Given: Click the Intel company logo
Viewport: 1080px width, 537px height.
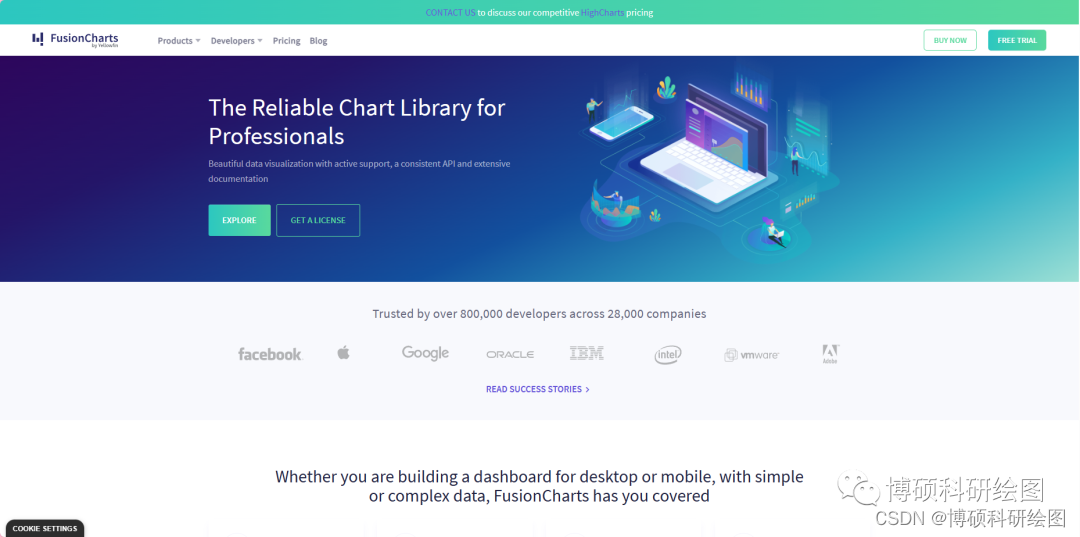Looking at the screenshot, I should click(668, 355).
